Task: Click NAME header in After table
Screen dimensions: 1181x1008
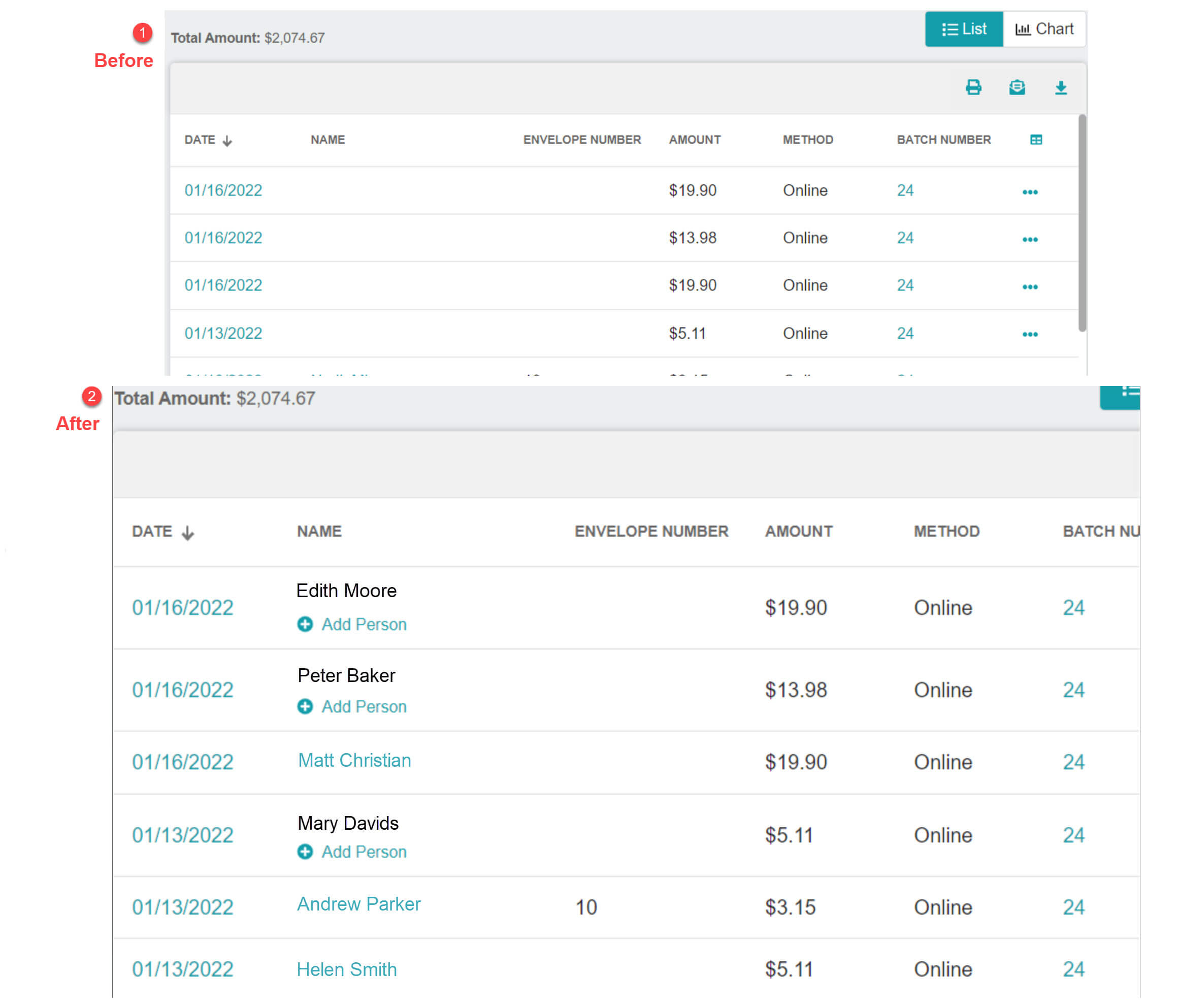Action: click(x=319, y=531)
